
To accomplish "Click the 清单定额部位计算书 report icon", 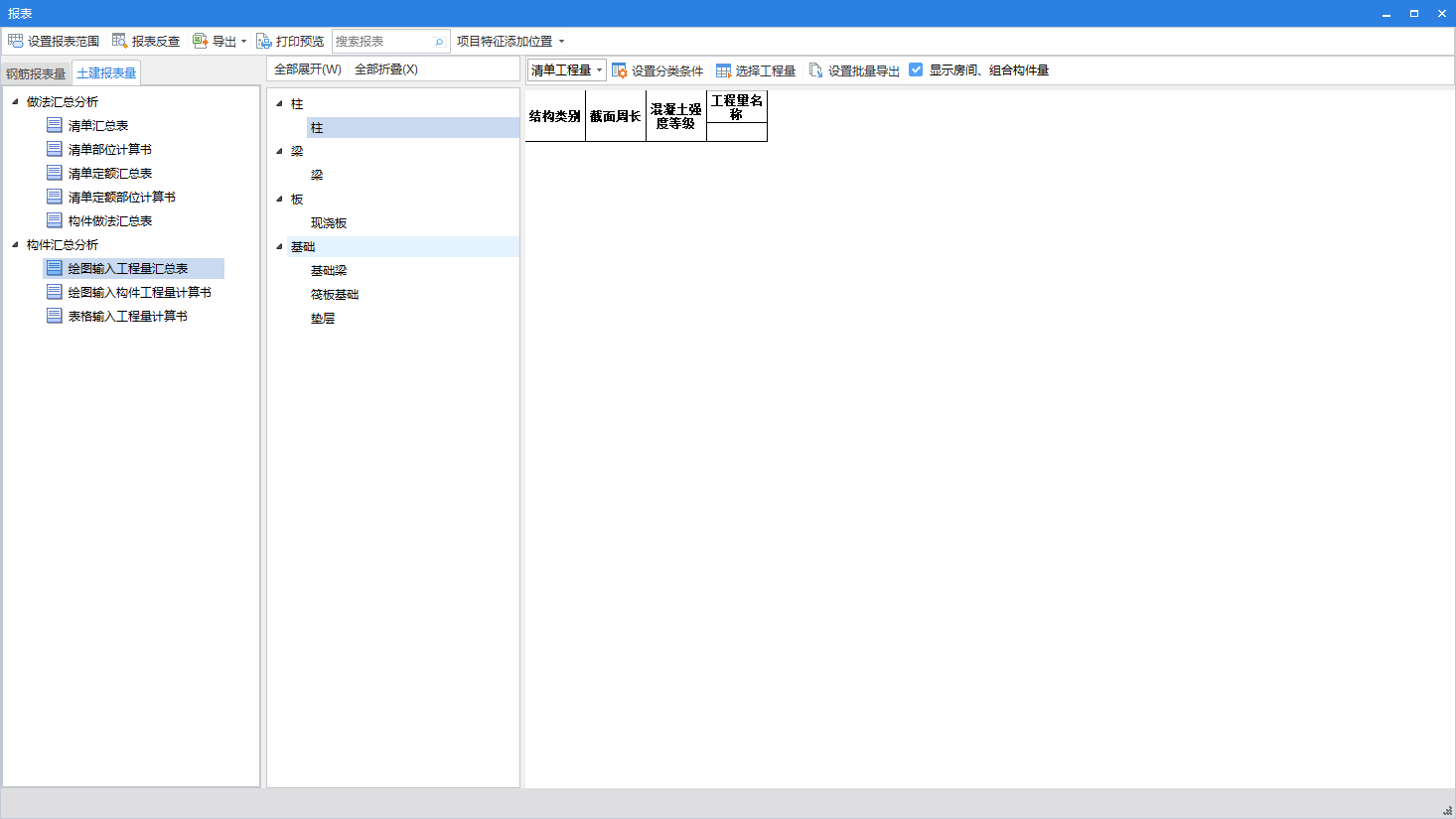I will (x=55, y=197).
